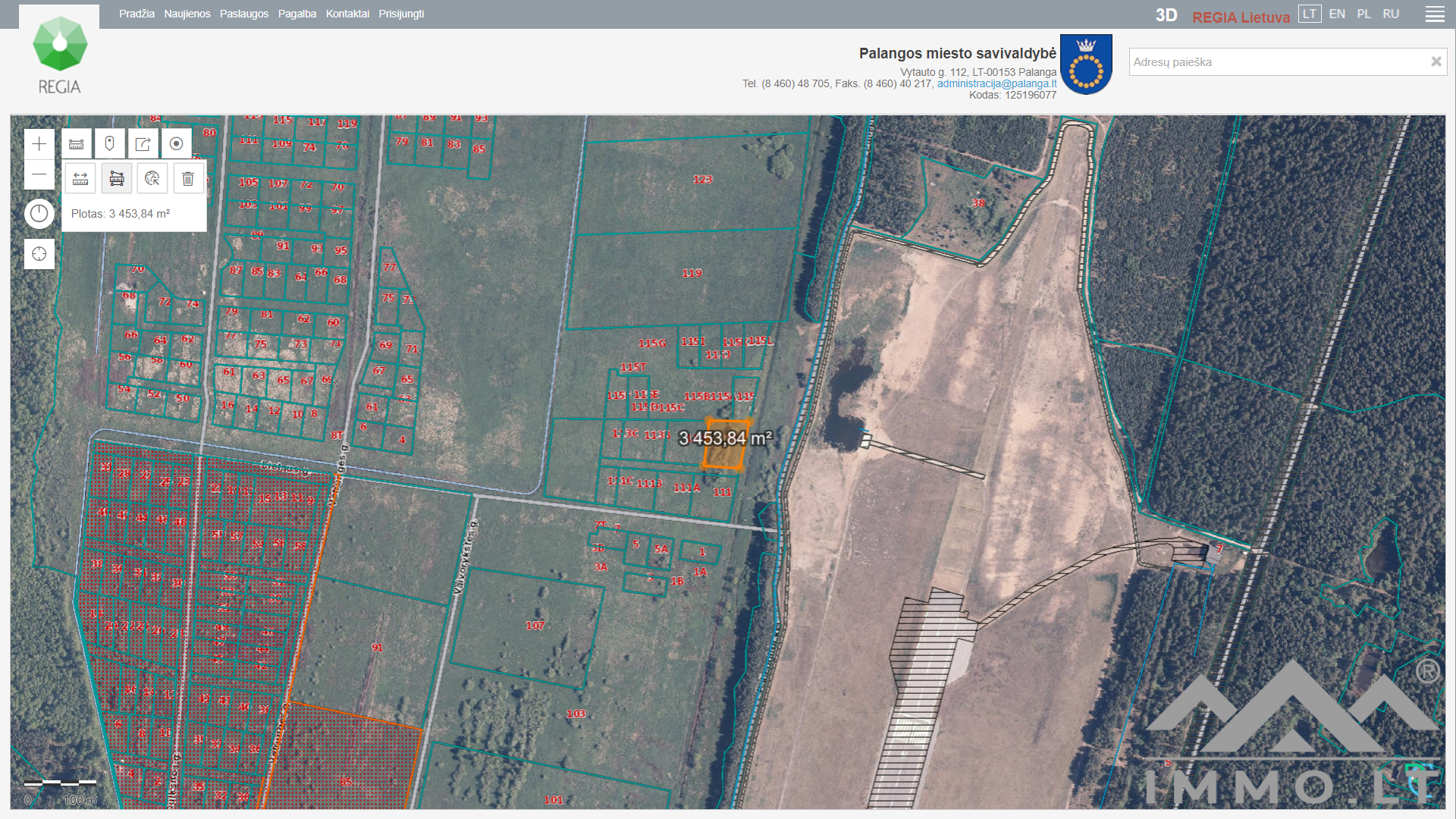Click the Palanga municipality coat of arms

point(1086,64)
